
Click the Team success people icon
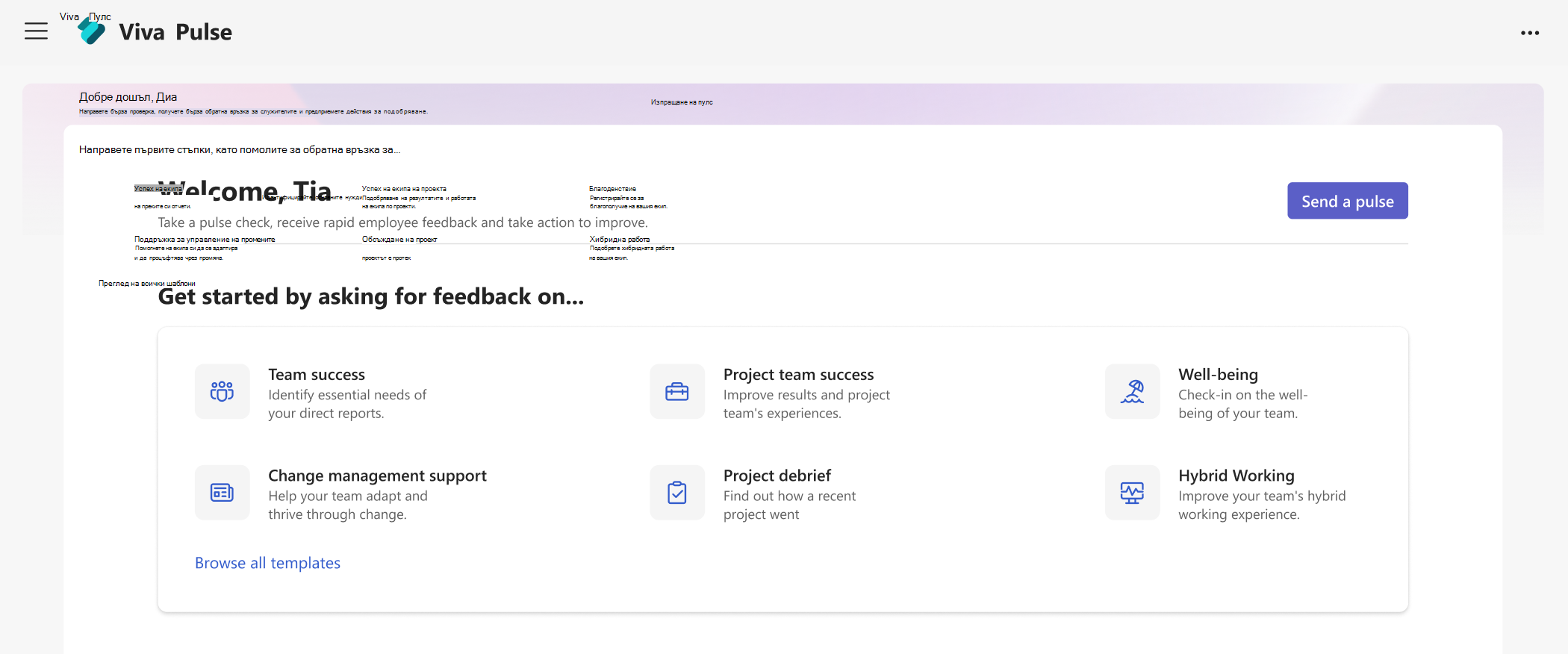[x=222, y=391]
